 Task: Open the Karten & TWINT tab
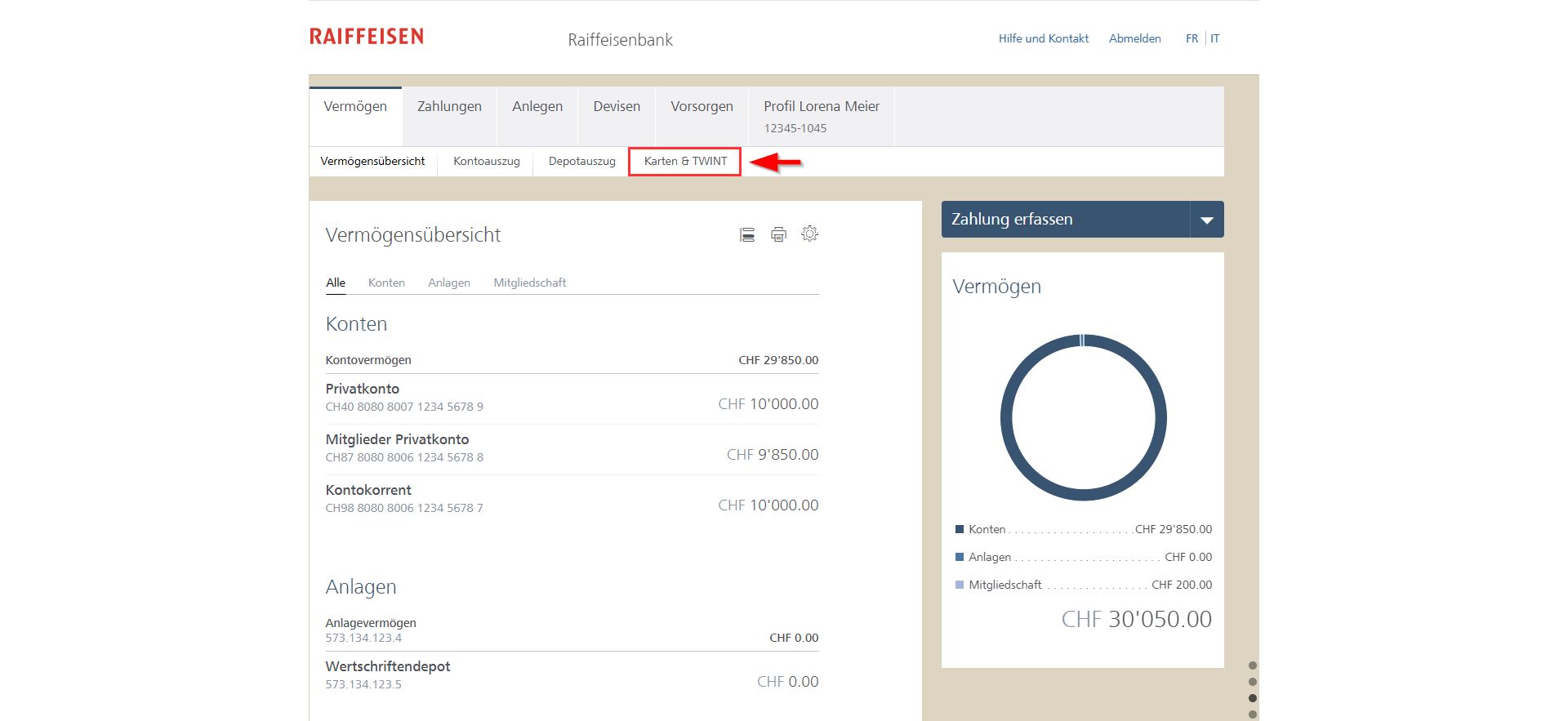click(x=684, y=162)
